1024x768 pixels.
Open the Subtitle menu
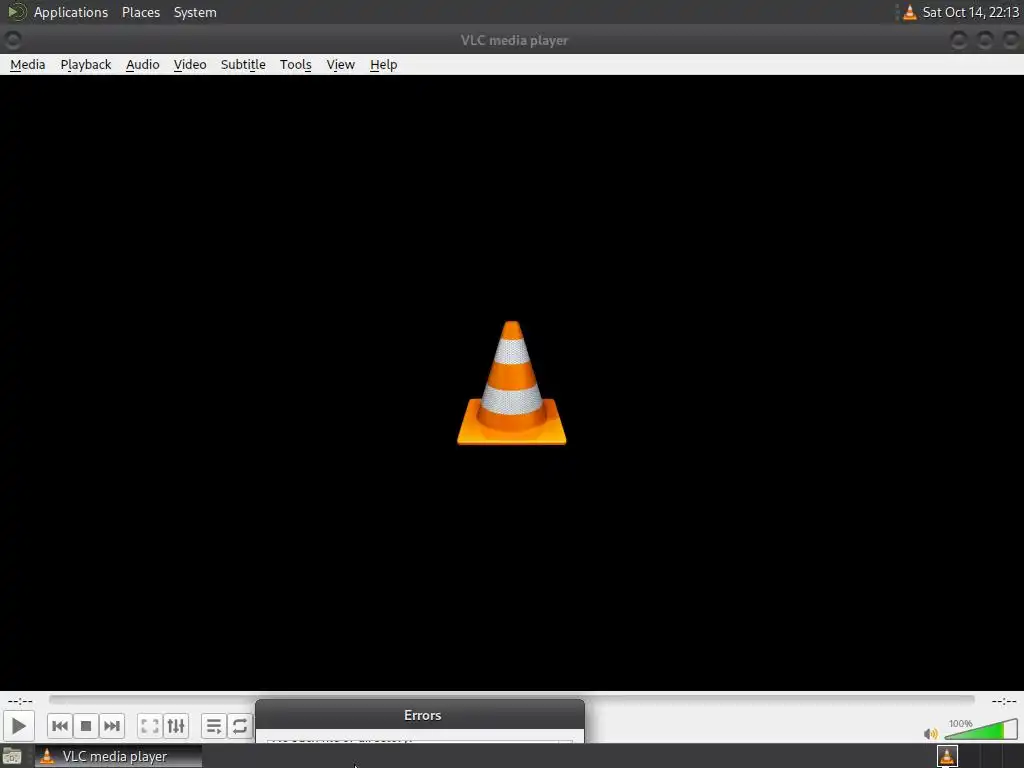[x=243, y=65]
